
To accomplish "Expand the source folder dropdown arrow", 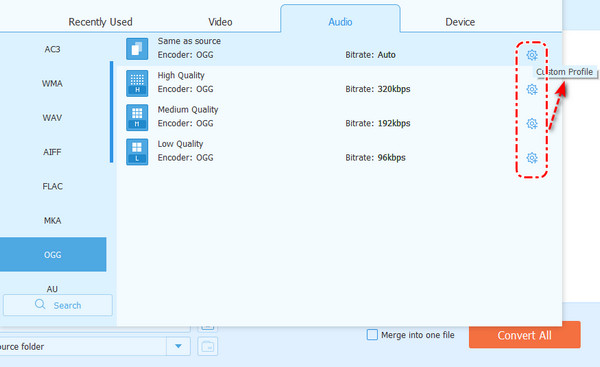I will pyautogui.click(x=178, y=346).
